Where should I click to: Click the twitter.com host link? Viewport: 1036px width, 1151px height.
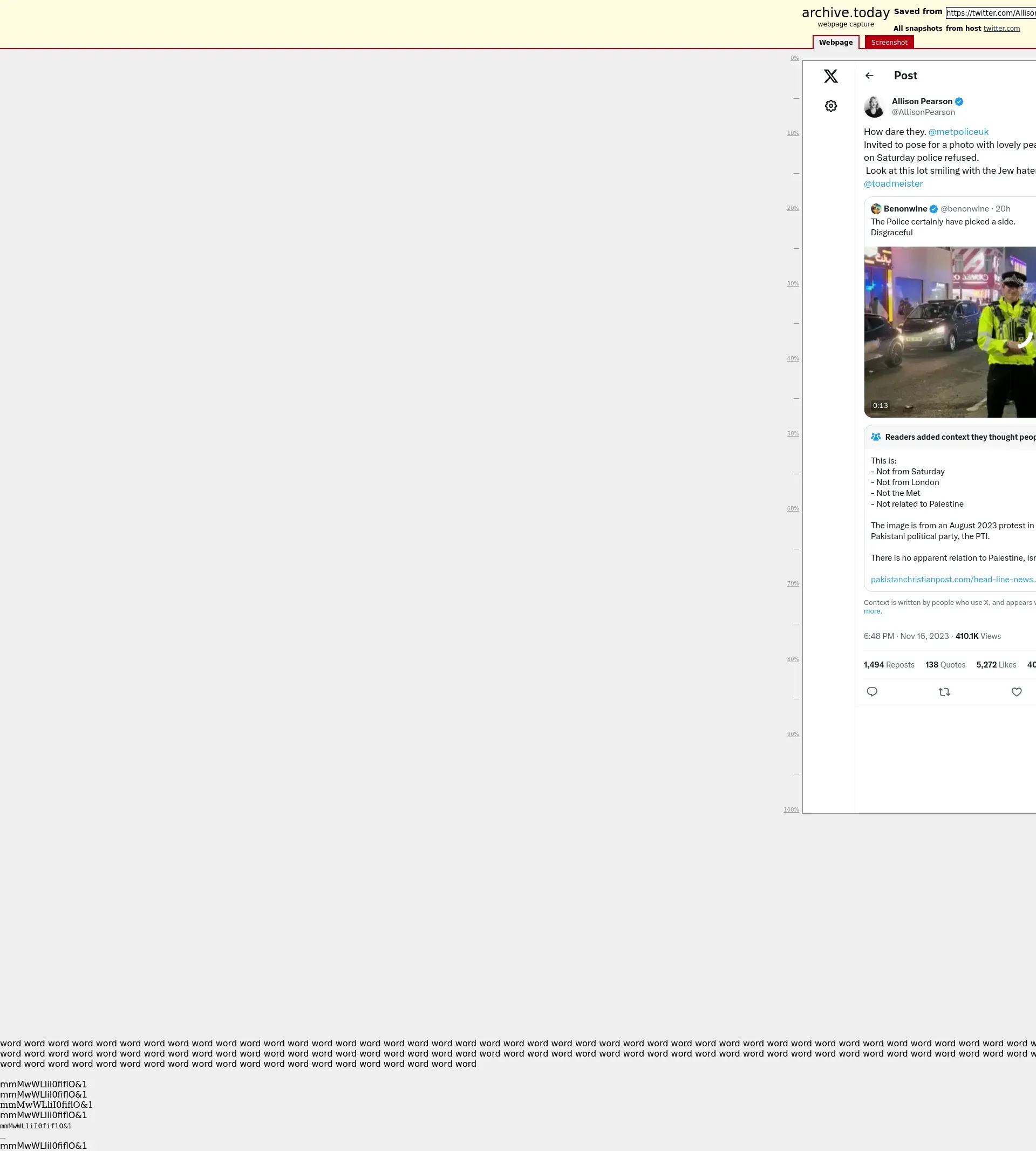tap(1001, 29)
